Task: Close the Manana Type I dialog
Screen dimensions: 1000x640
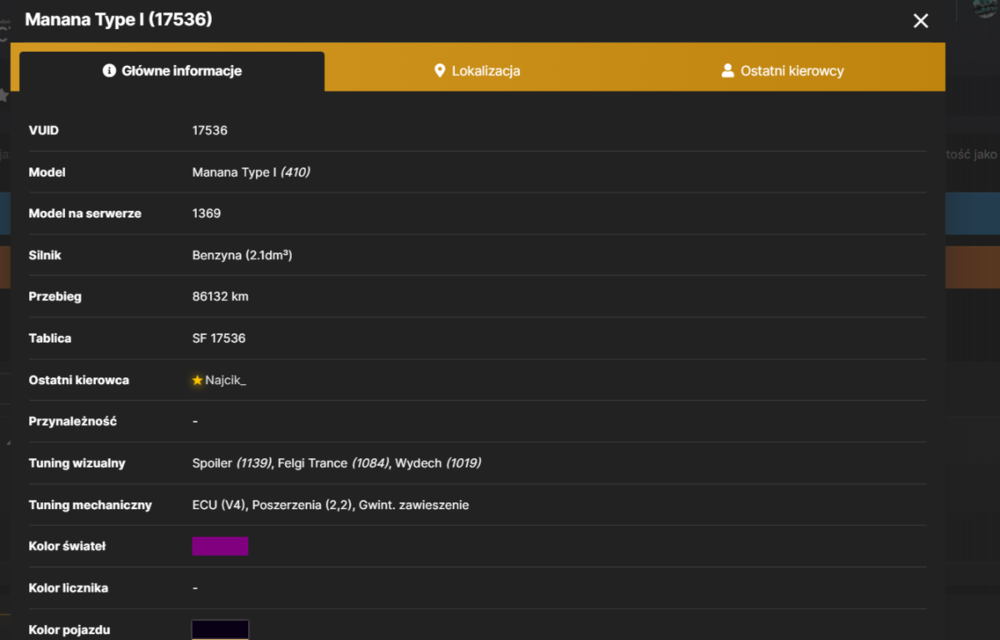Action: point(920,21)
